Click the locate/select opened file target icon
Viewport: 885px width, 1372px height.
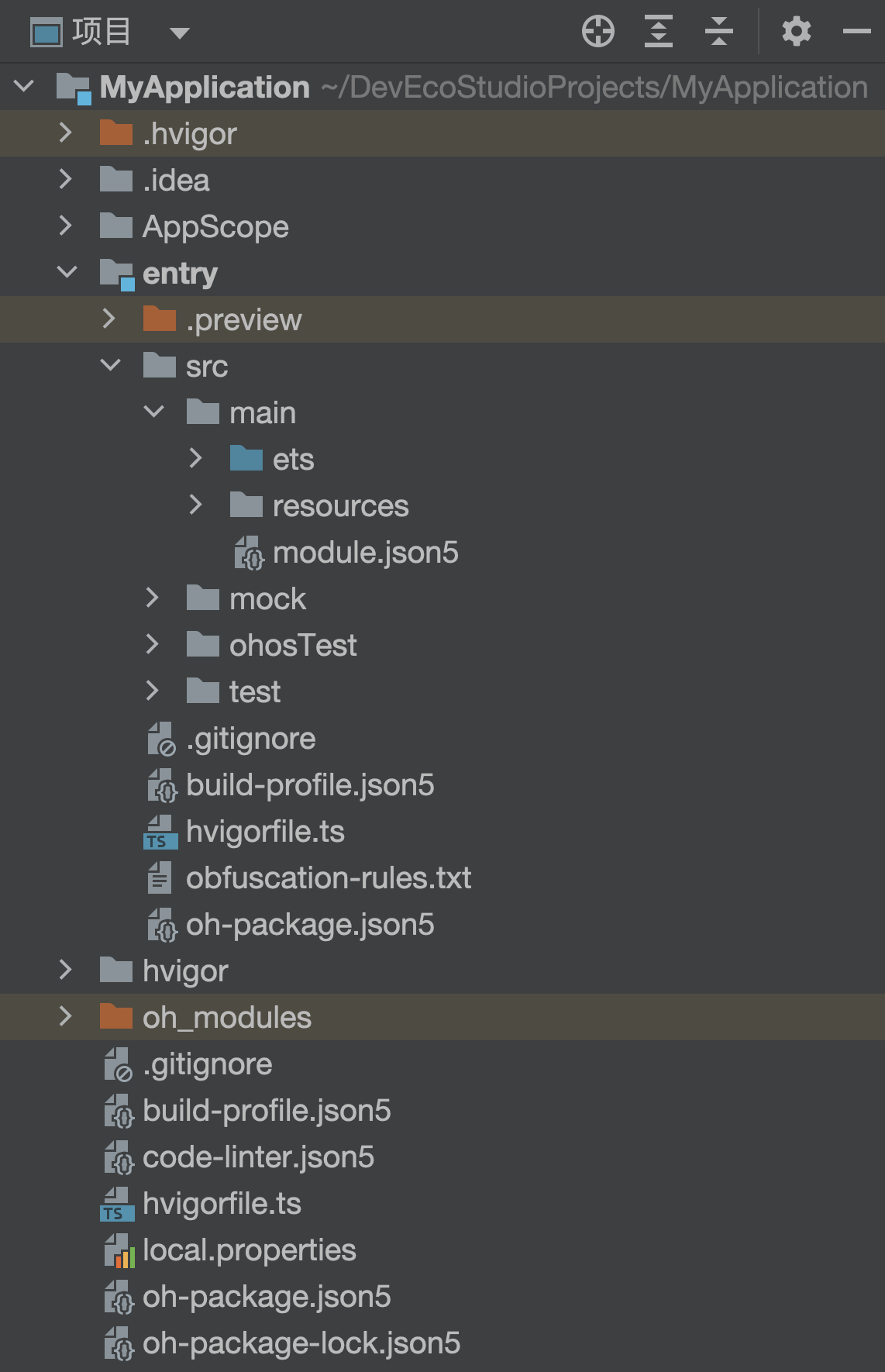point(597,32)
